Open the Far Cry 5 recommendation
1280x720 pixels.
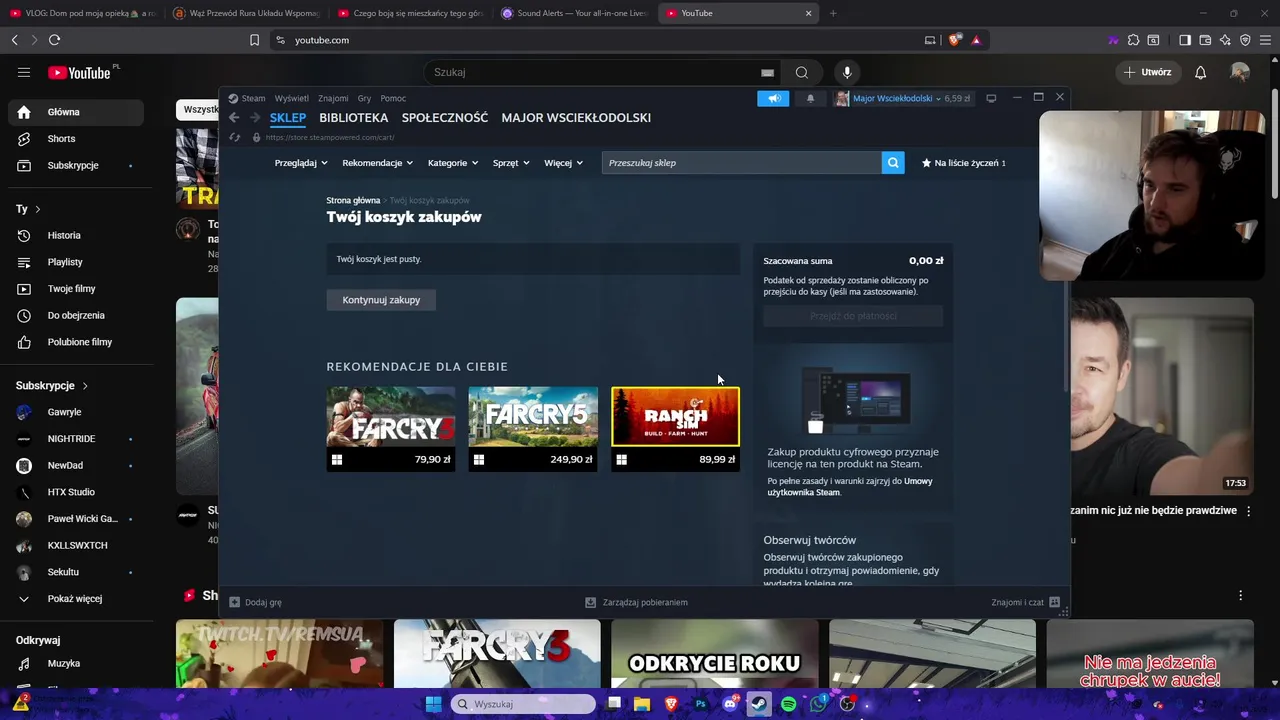(x=533, y=429)
